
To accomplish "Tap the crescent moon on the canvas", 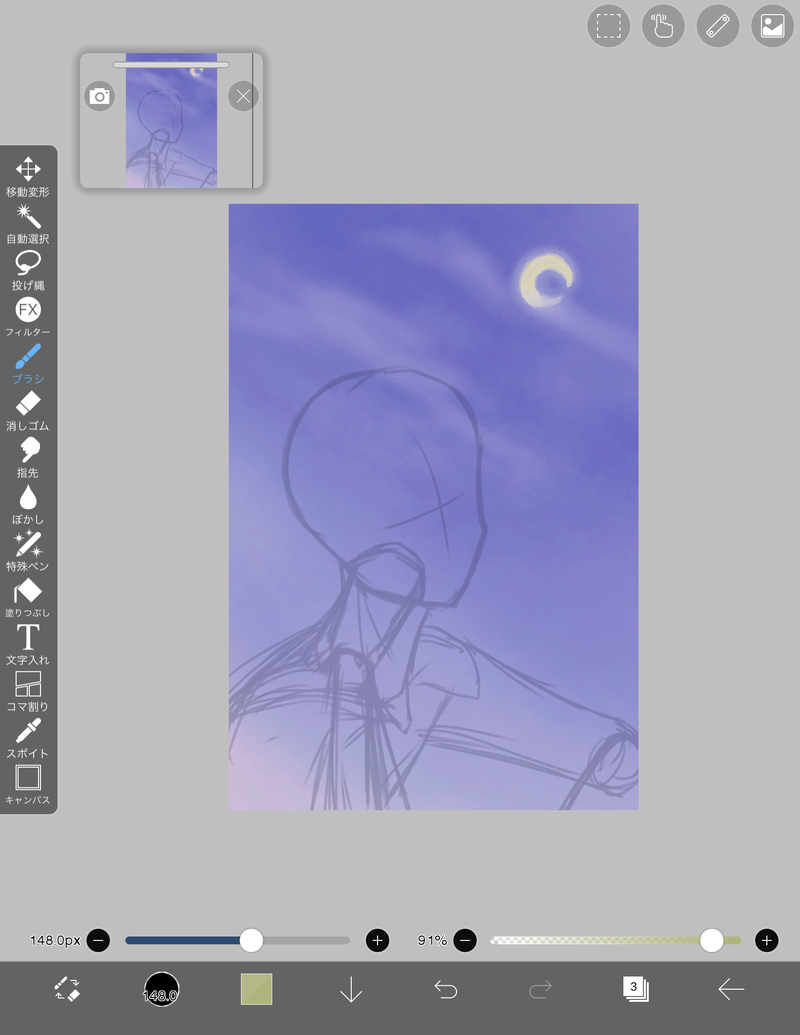I will pos(545,280).
